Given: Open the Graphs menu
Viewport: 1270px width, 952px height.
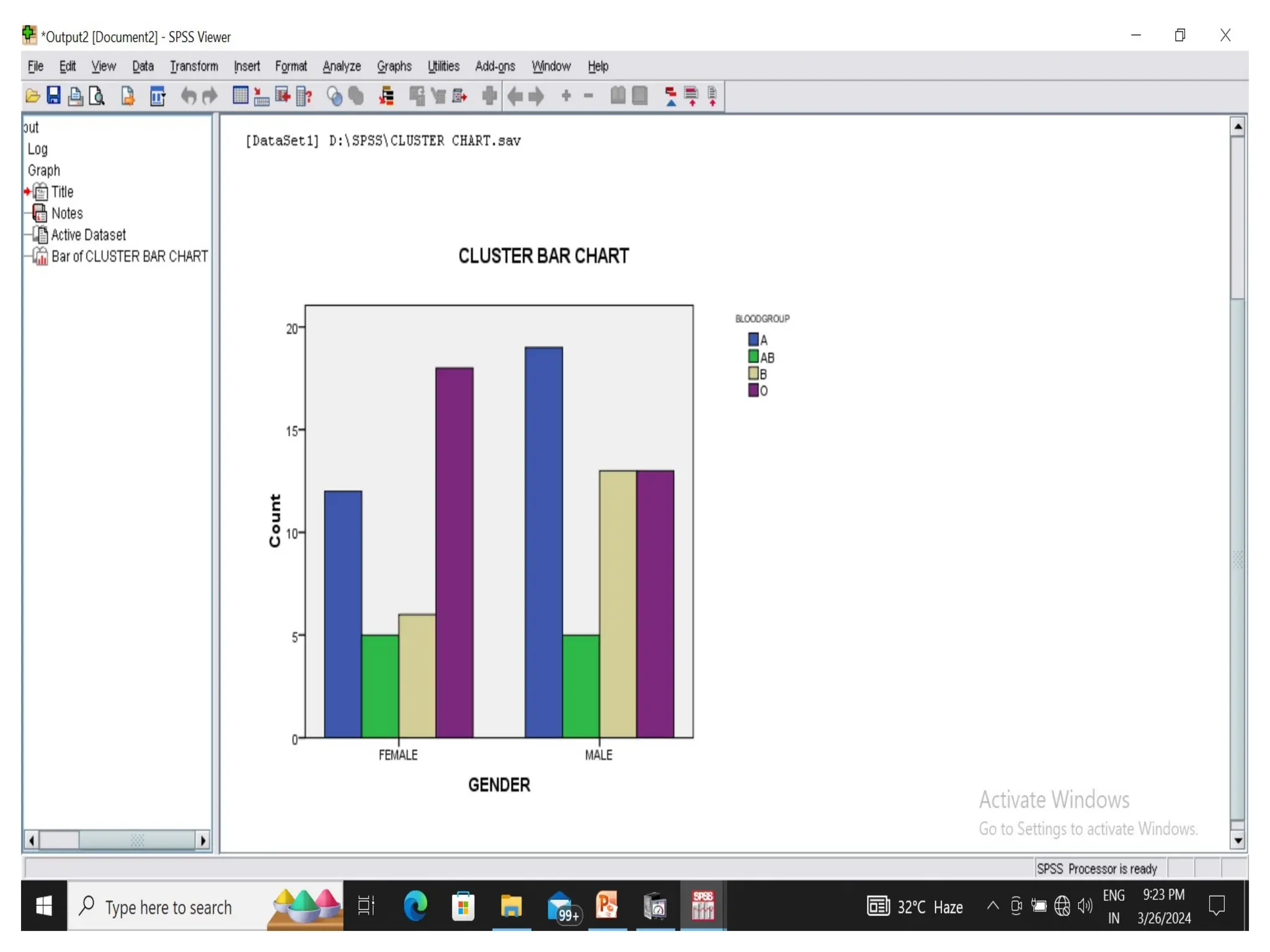Looking at the screenshot, I should (394, 66).
